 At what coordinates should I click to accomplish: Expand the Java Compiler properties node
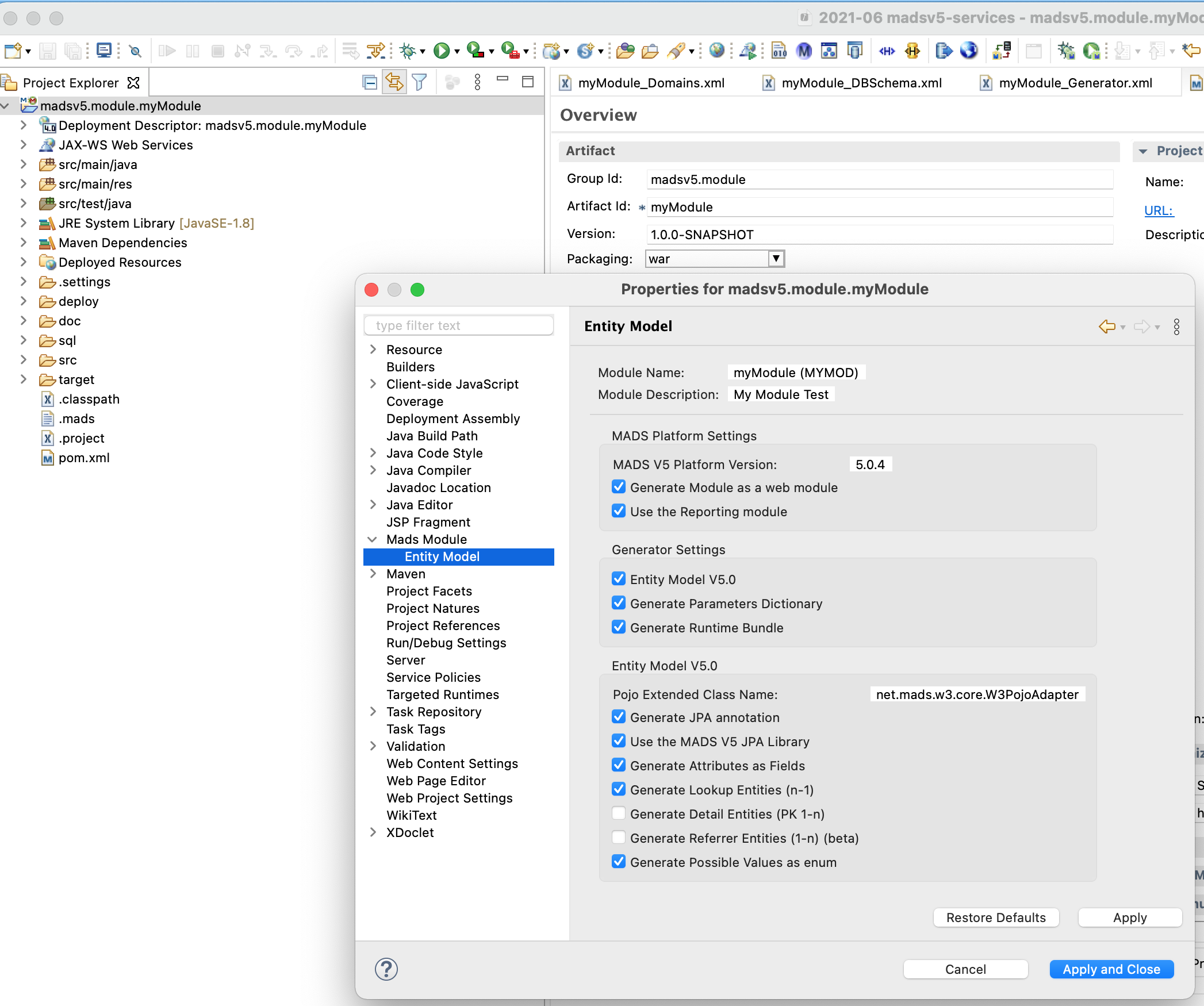(373, 470)
